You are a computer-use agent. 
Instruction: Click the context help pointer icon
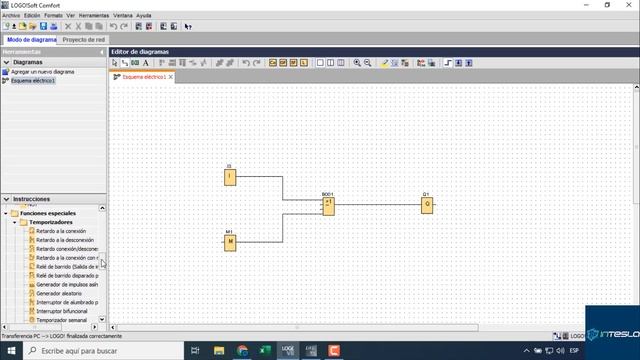188,27
